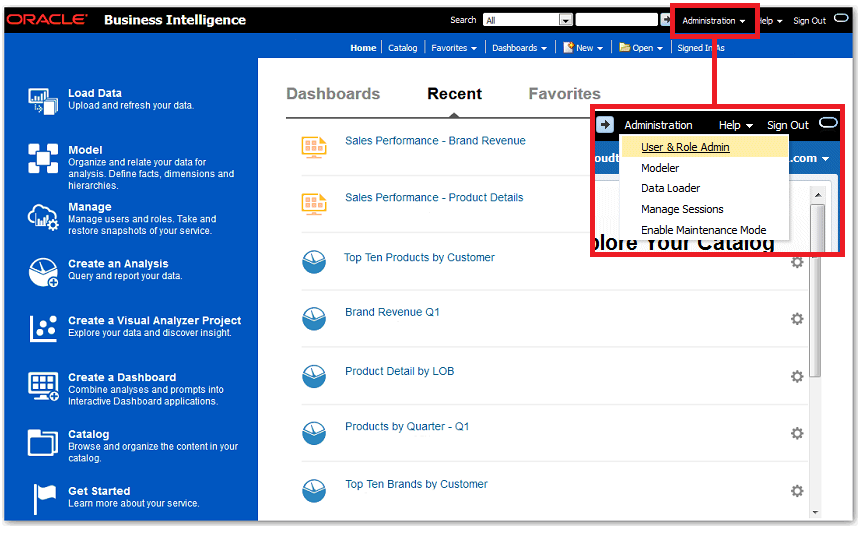This screenshot has width=865, height=534.
Task: Select Manage Sessions menu item
Action: 682,210
